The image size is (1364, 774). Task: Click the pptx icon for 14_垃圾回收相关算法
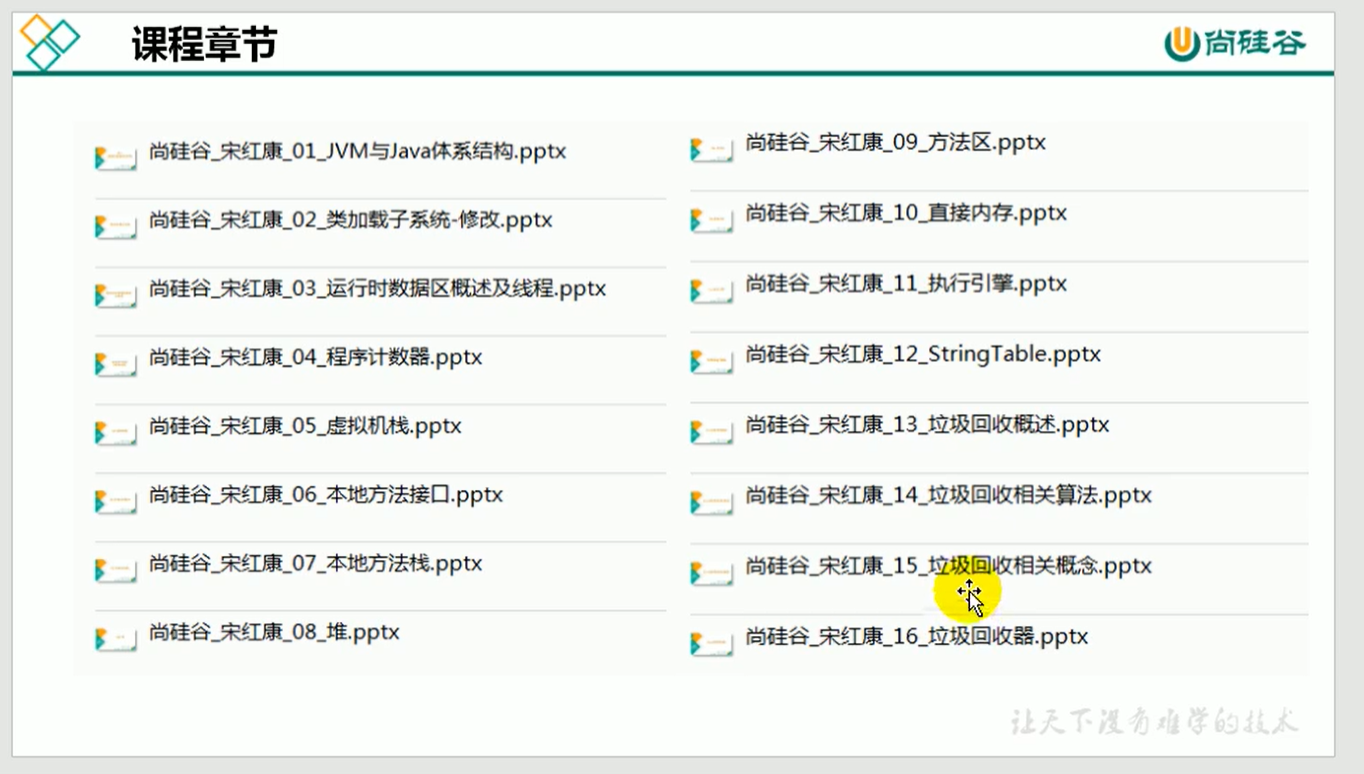712,502
